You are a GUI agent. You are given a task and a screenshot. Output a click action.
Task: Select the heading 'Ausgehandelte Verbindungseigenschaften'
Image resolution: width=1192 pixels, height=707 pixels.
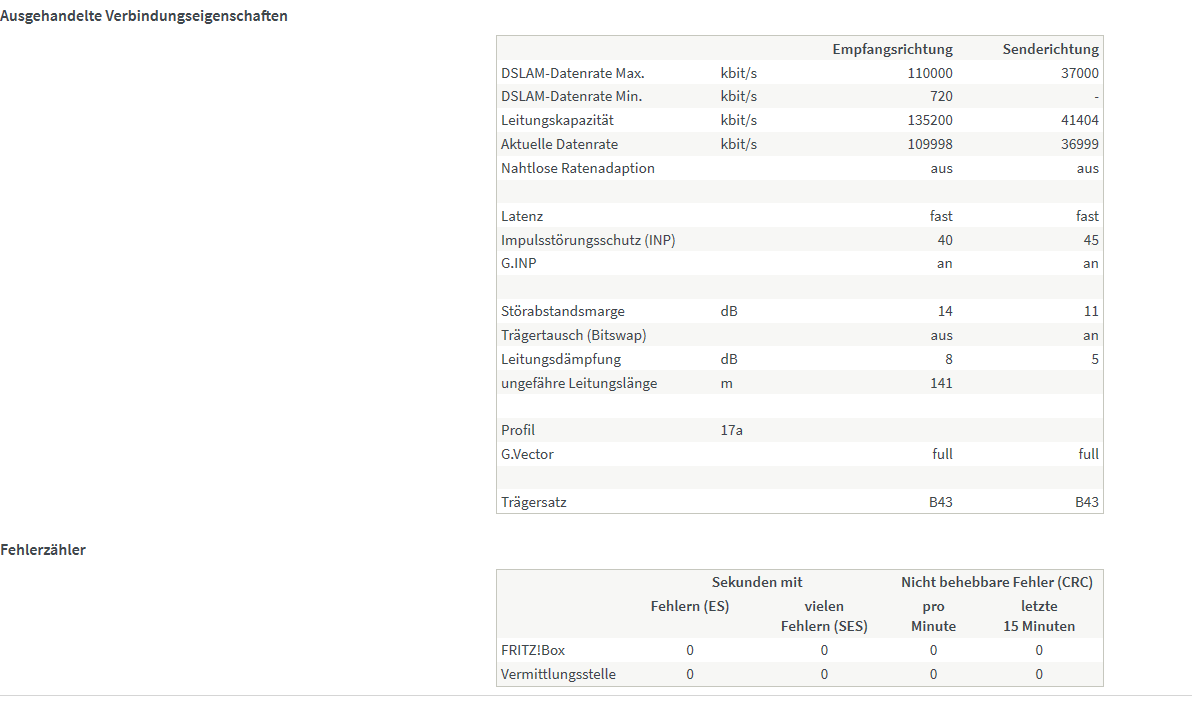pos(144,16)
